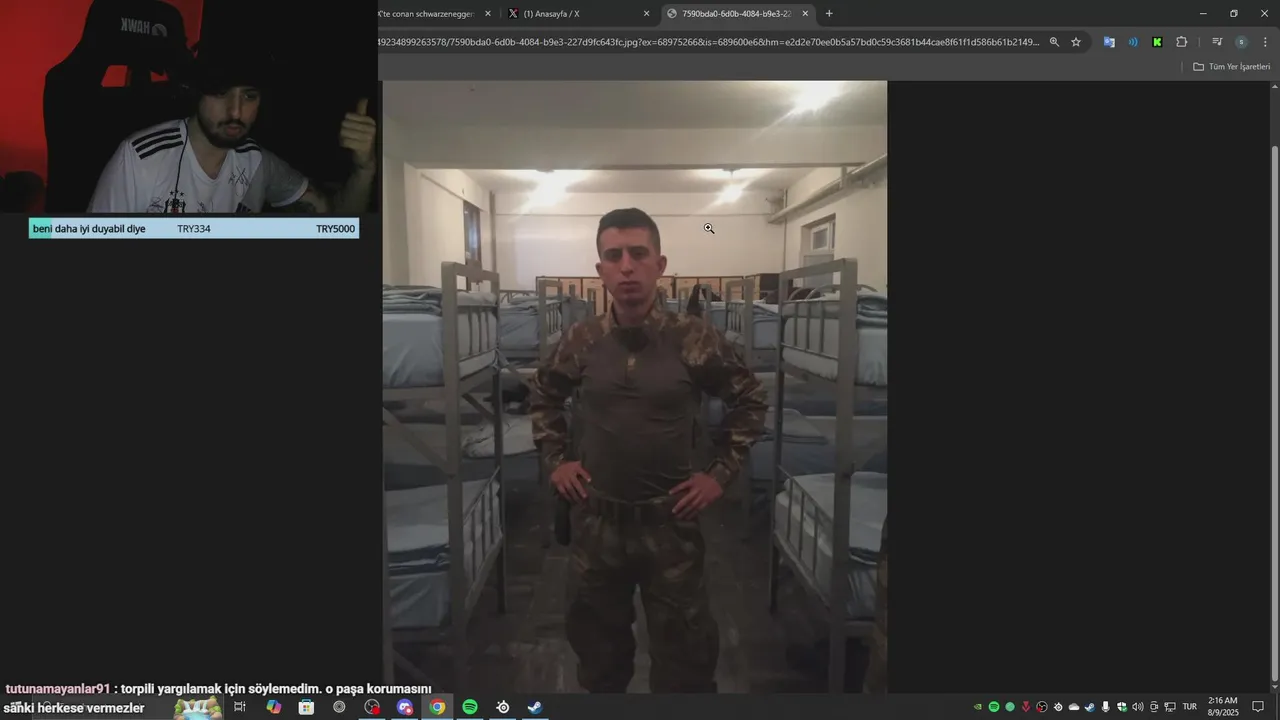Screen dimensions: 1280x720
Task: Open the purple Discord-like app on taskbar
Action: coord(405,707)
